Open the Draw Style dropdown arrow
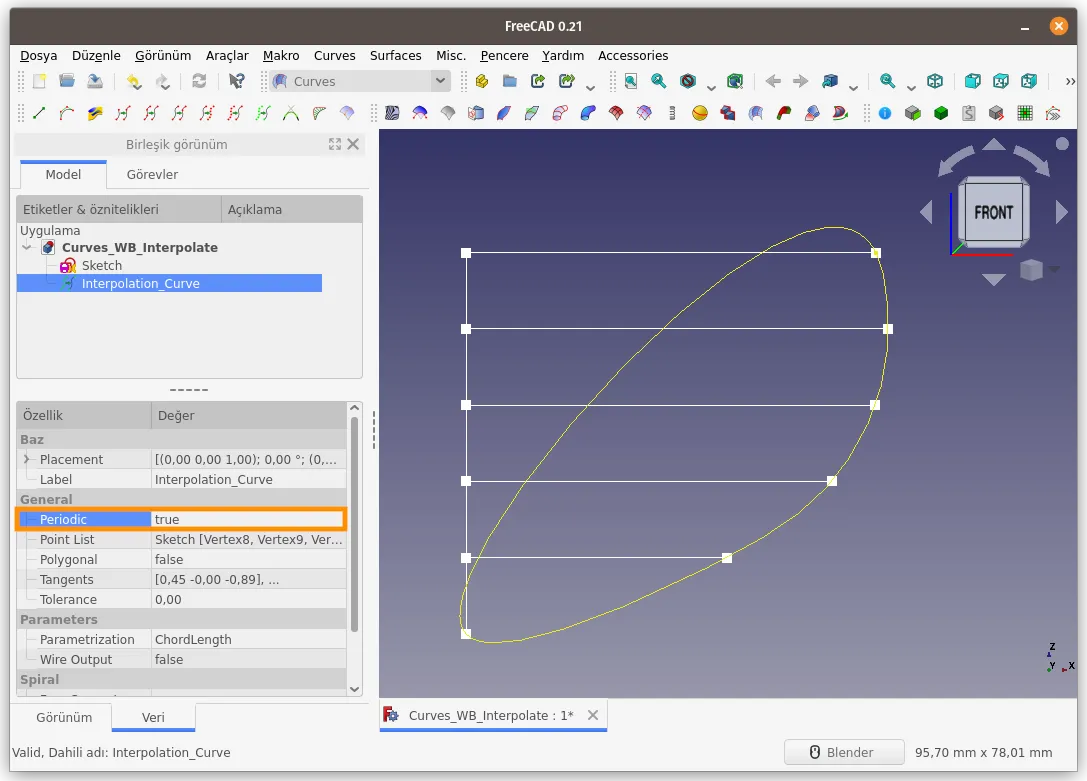This screenshot has height=781, width=1087. (x=711, y=87)
